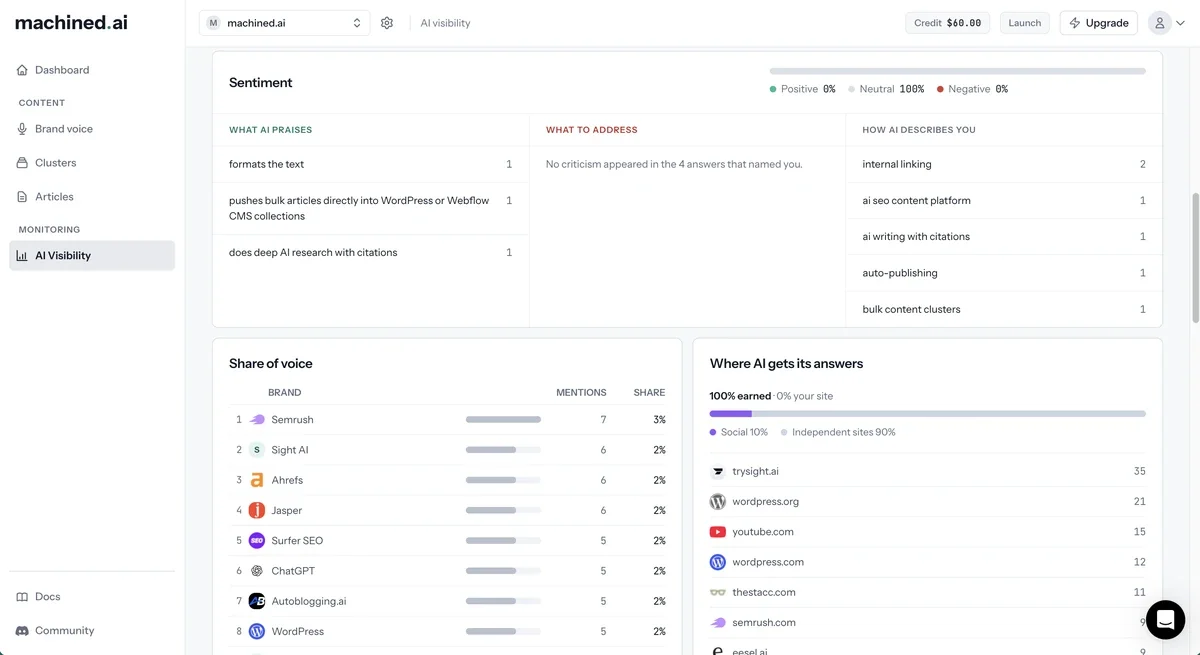
Task: Click the Sight AI brand logo
Action: coord(257,450)
